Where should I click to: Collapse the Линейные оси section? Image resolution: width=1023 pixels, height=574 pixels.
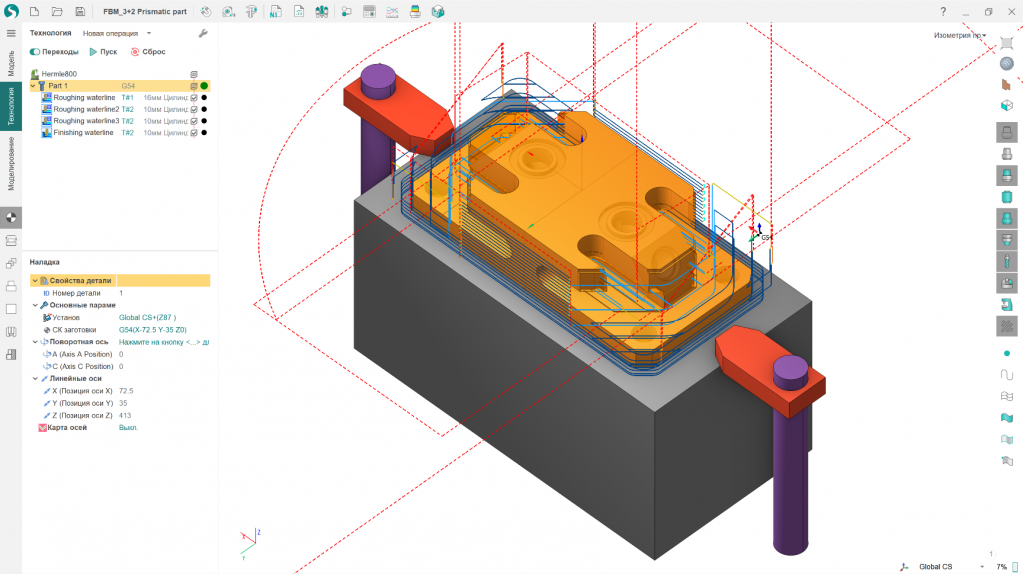[x=35, y=378]
